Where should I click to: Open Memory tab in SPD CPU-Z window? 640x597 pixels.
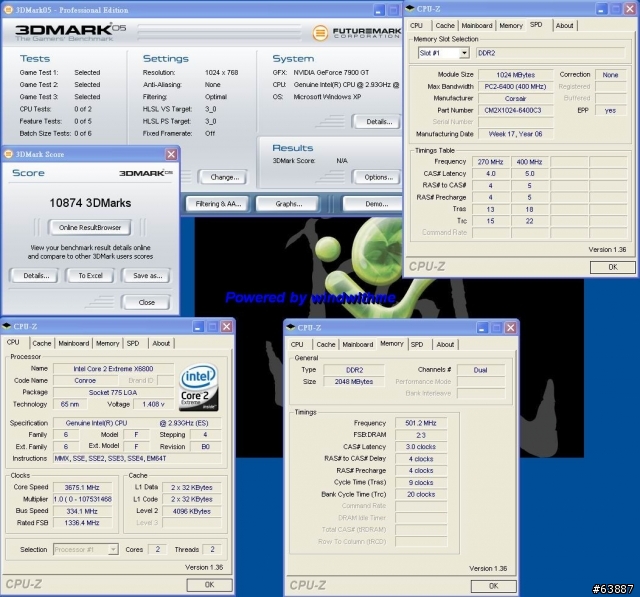click(x=511, y=26)
